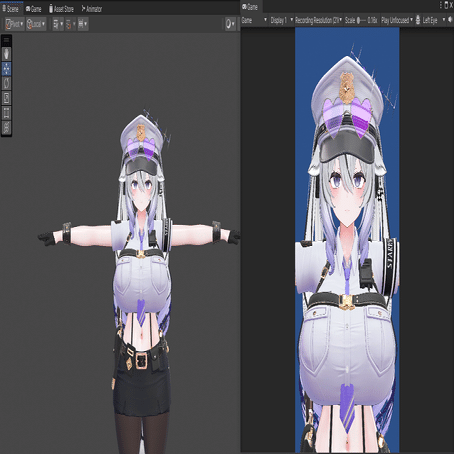Select the Hand (View) tool
Screen dimensions: 454x454
click(x=7, y=54)
